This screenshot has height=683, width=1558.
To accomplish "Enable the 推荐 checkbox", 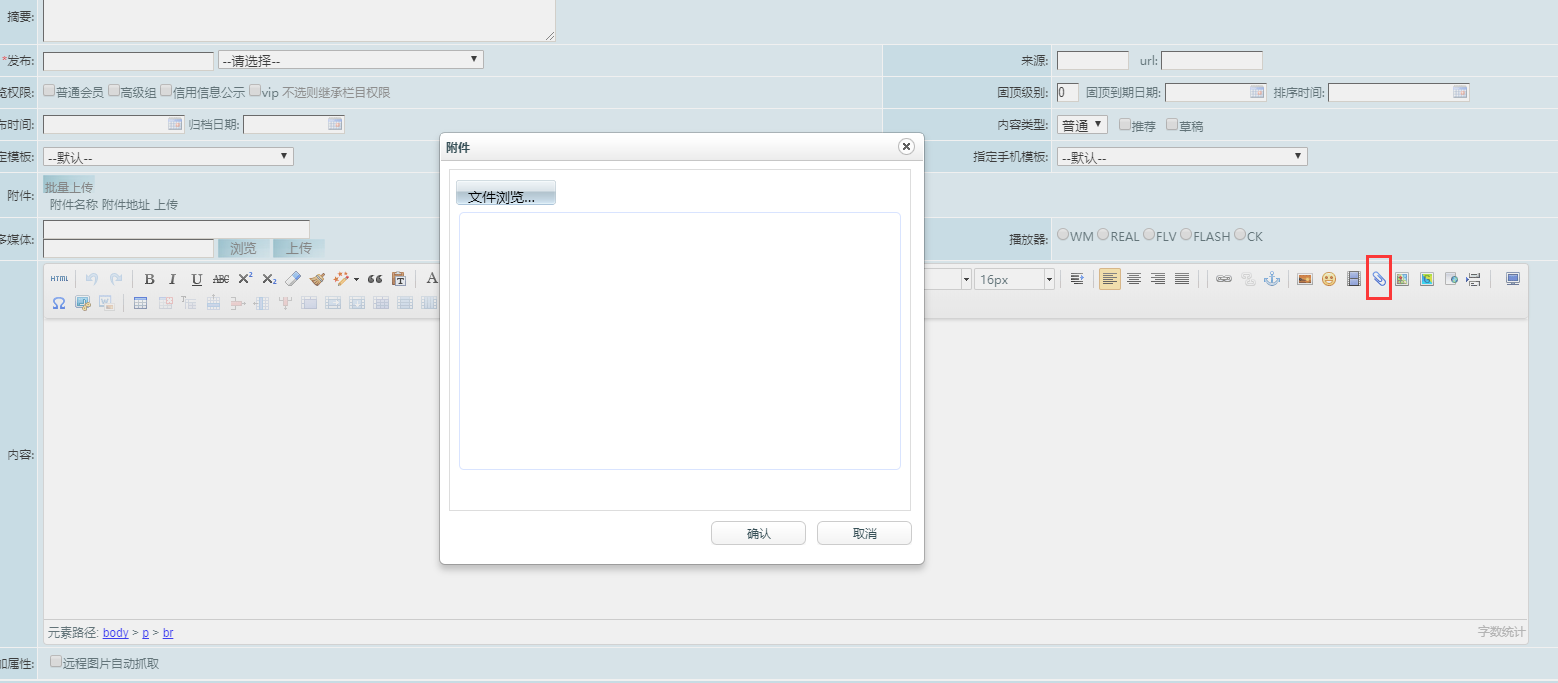I will click(x=1125, y=125).
